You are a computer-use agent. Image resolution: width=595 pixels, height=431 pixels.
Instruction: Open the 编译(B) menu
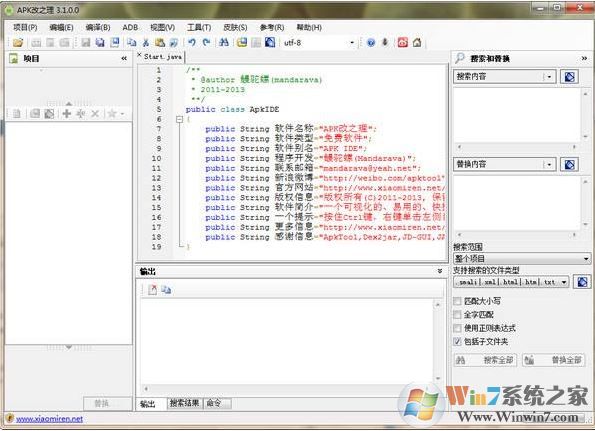(98, 27)
